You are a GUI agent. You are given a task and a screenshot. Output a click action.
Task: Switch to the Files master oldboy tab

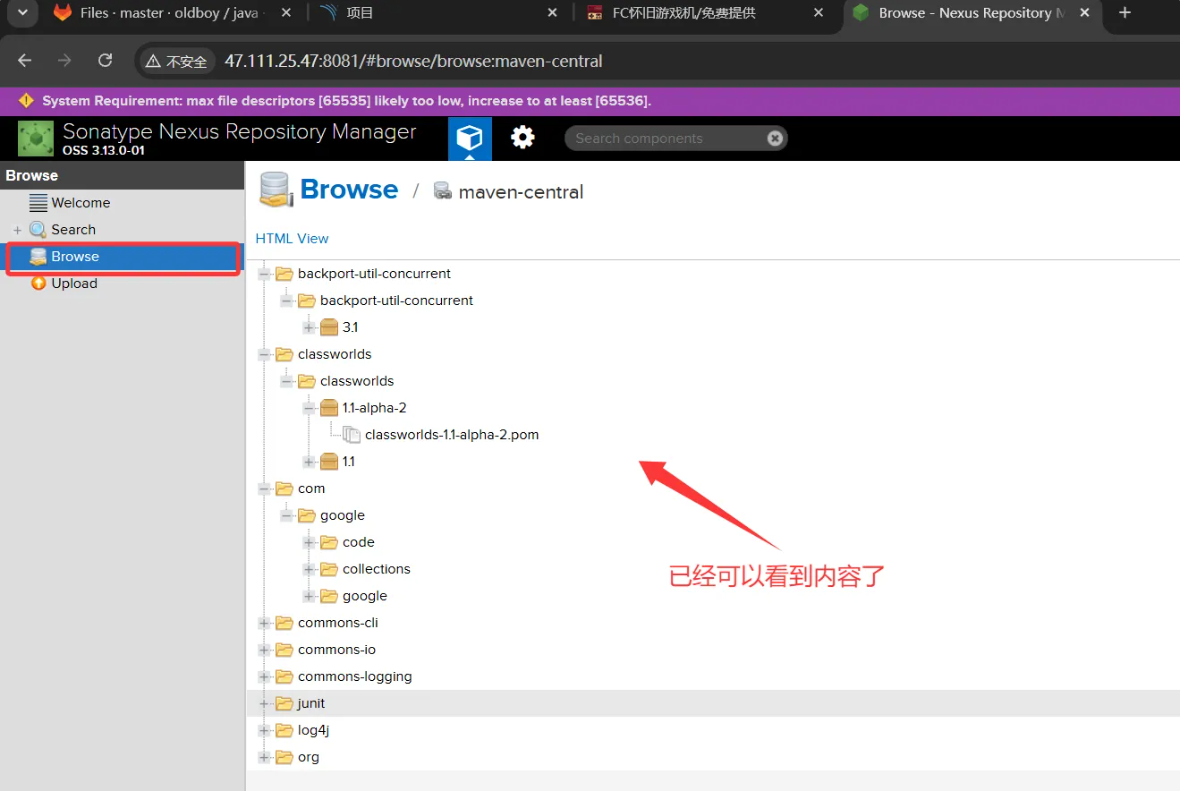pos(170,13)
